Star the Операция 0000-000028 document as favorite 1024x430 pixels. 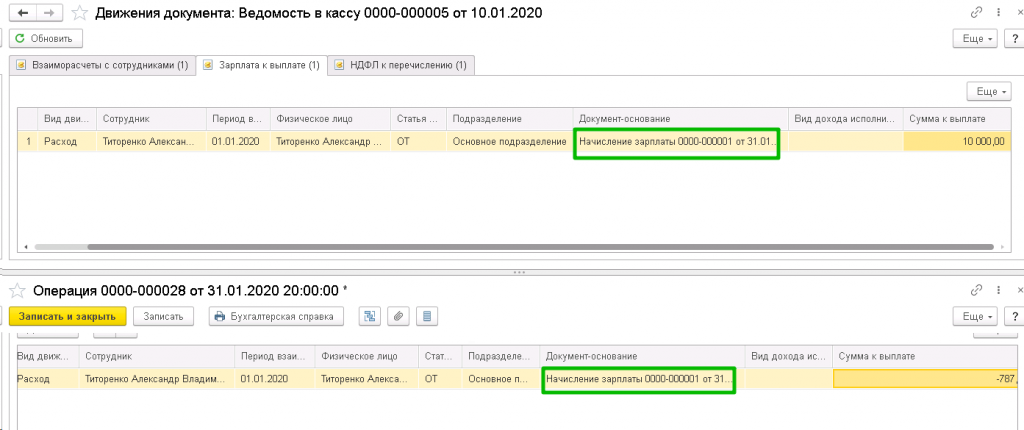(x=17, y=290)
